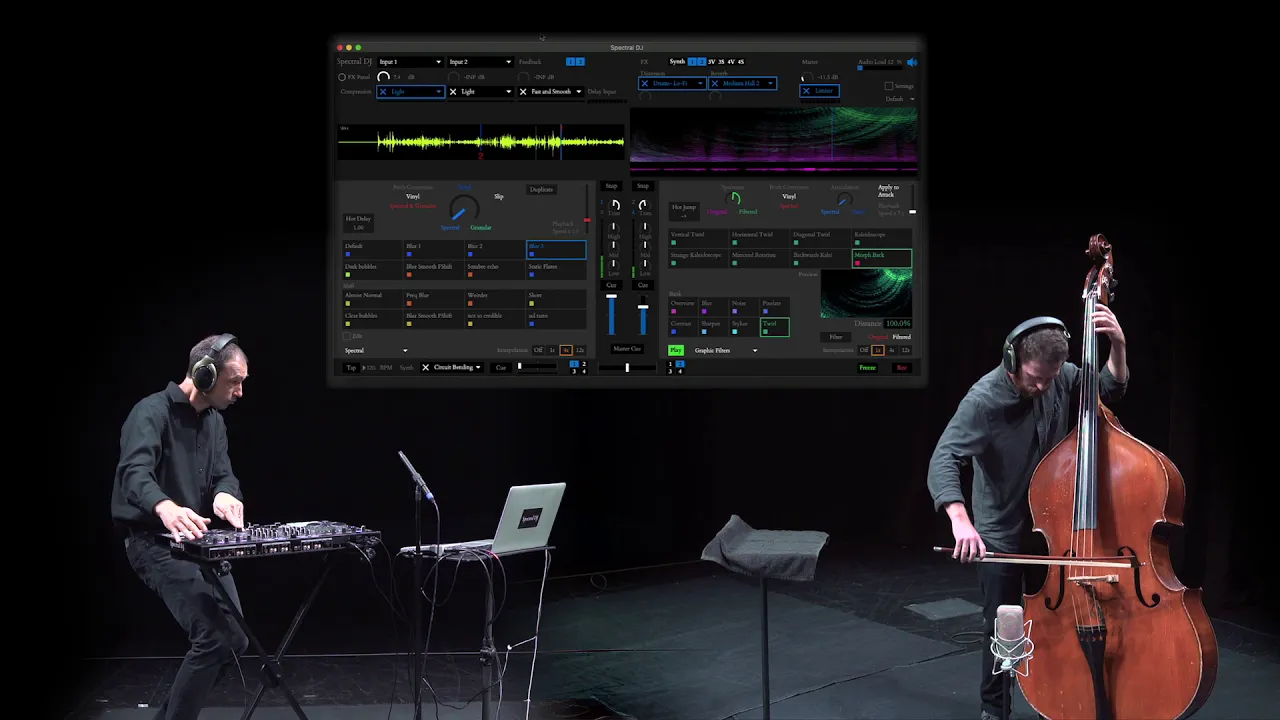Click the Freeze button
This screenshot has height=720, width=1280.
click(x=867, y=368)
